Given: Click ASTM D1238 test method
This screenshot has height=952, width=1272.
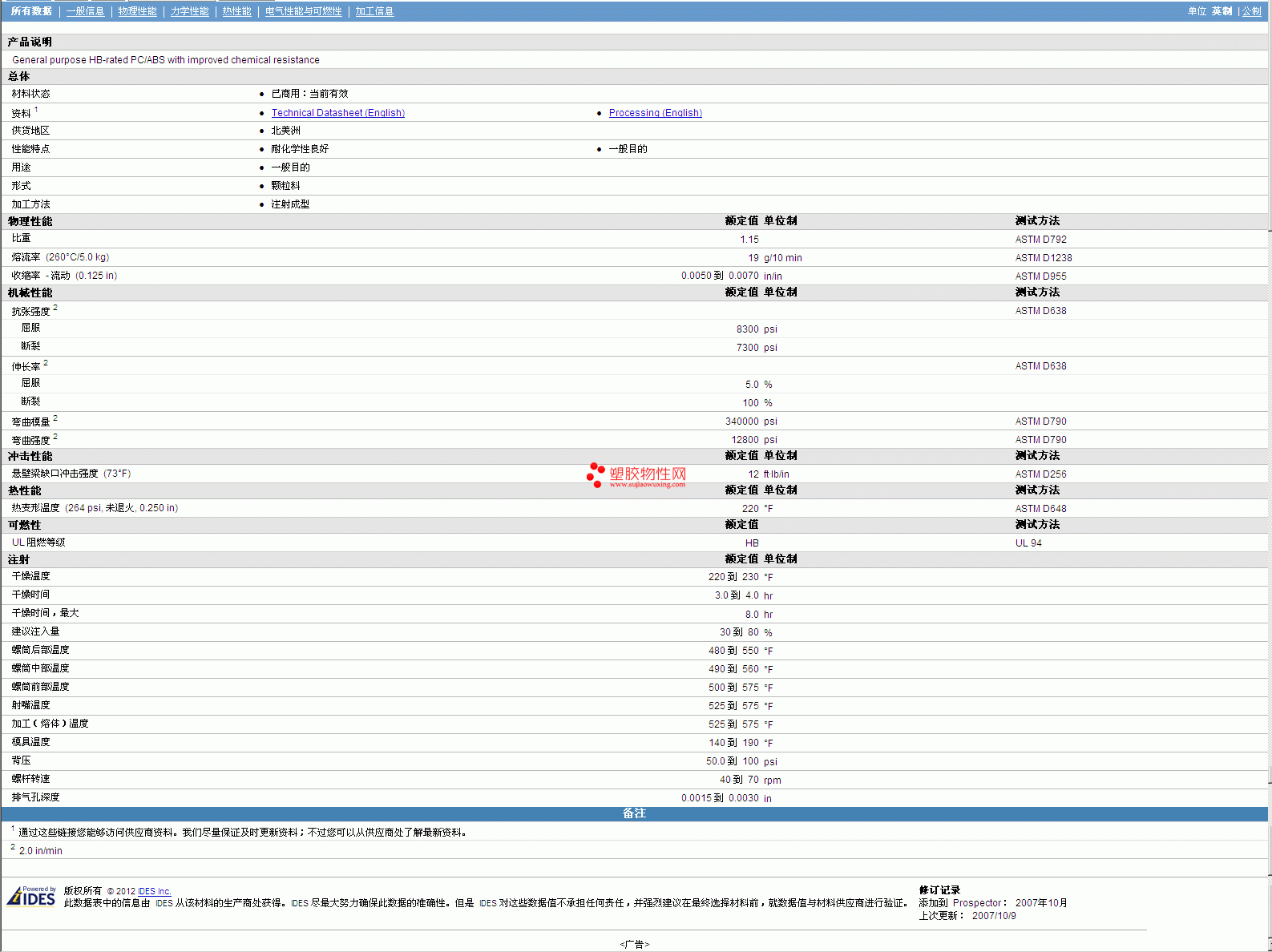Looking at the screenshot, I should click(1043, 258).
